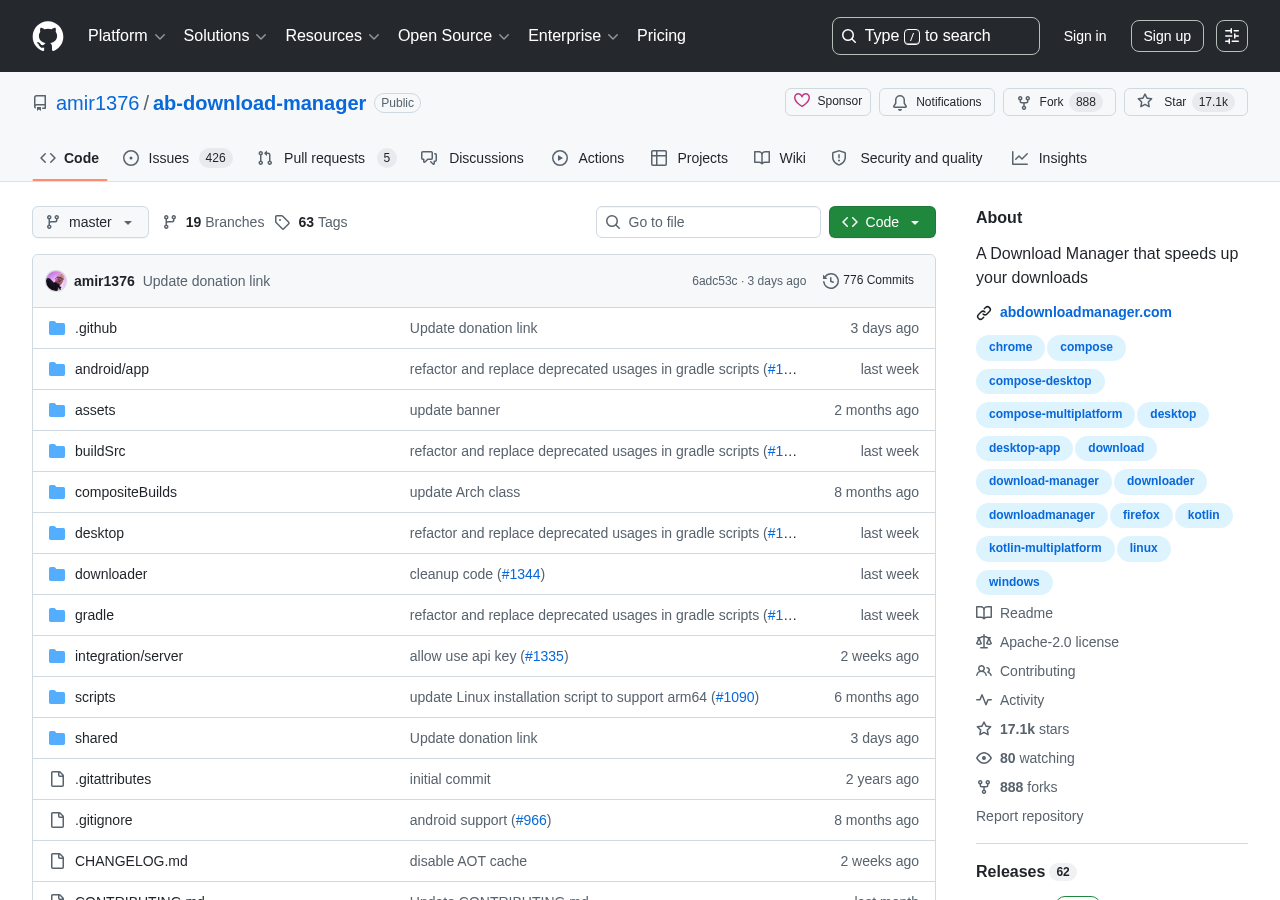Open the ab-download-manager repository link
The image size is (1280, 900).
pyautogui.click(x=259, y=103)
